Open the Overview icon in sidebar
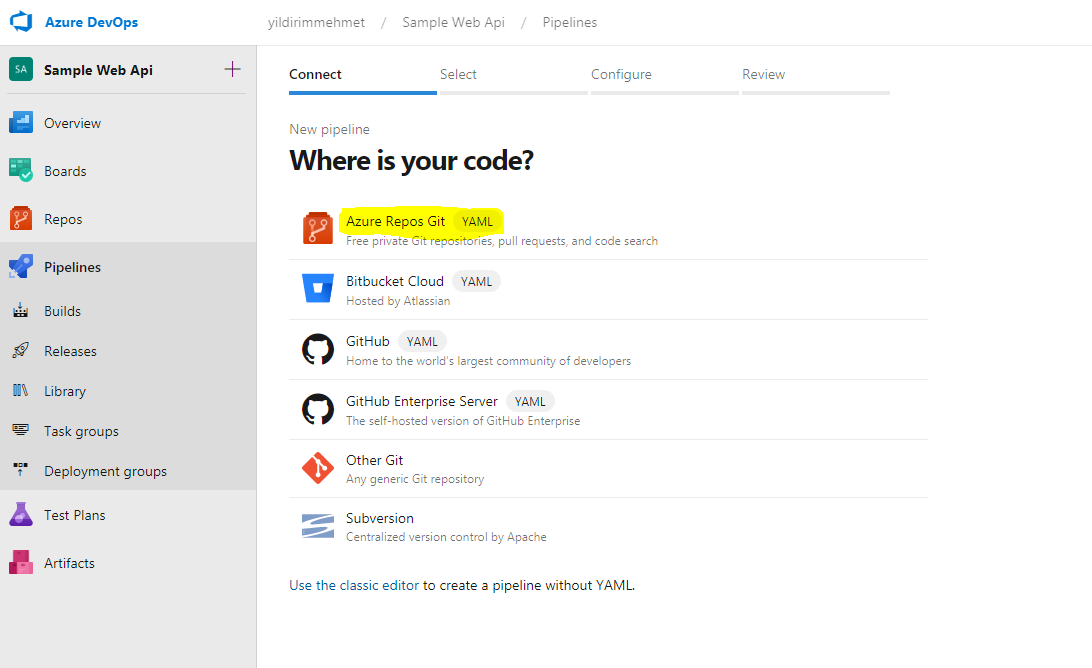Screen dimensions: 1092x668 [21, 123]
